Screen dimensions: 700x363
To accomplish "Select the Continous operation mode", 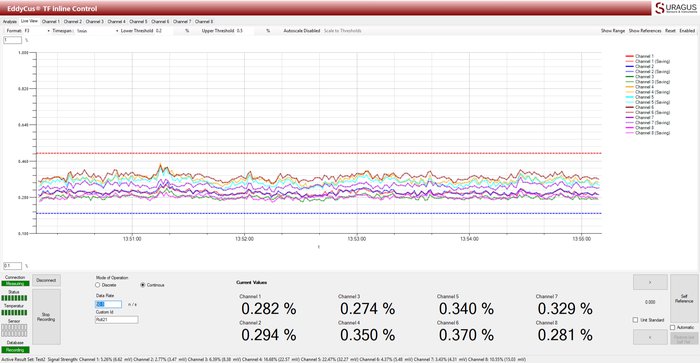I will pos(152,285).
